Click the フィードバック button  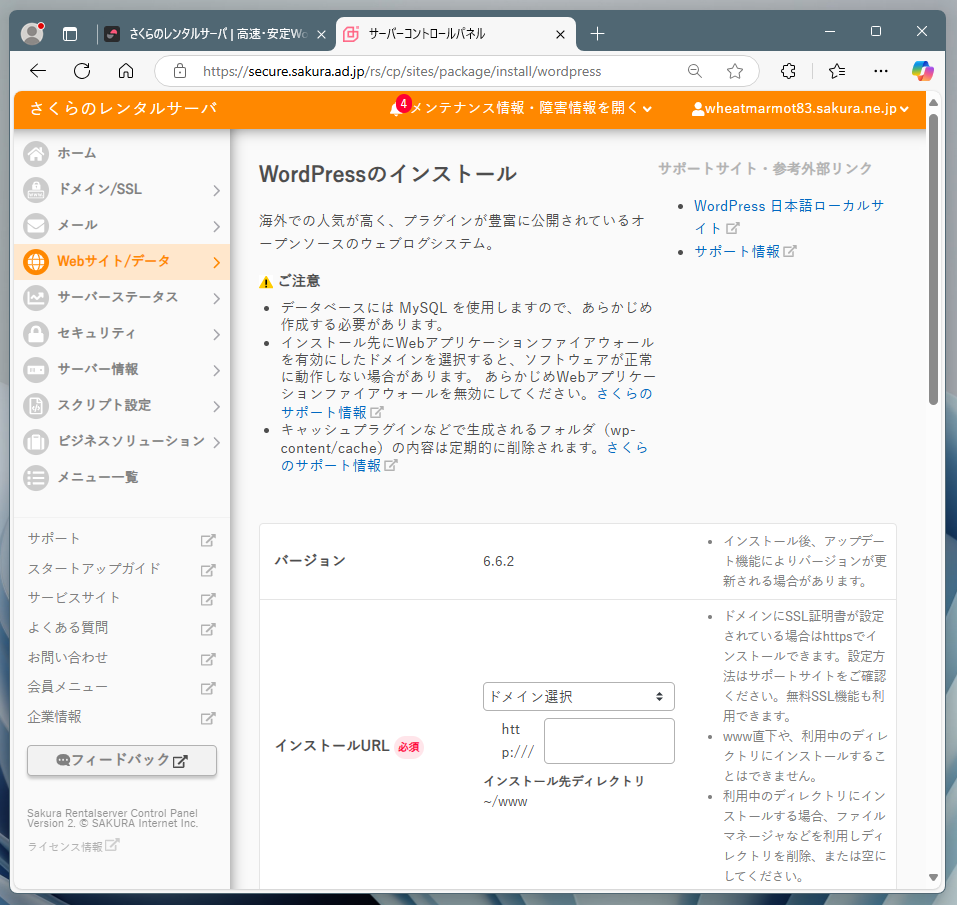pyautogui.click(x=122, y=760)
